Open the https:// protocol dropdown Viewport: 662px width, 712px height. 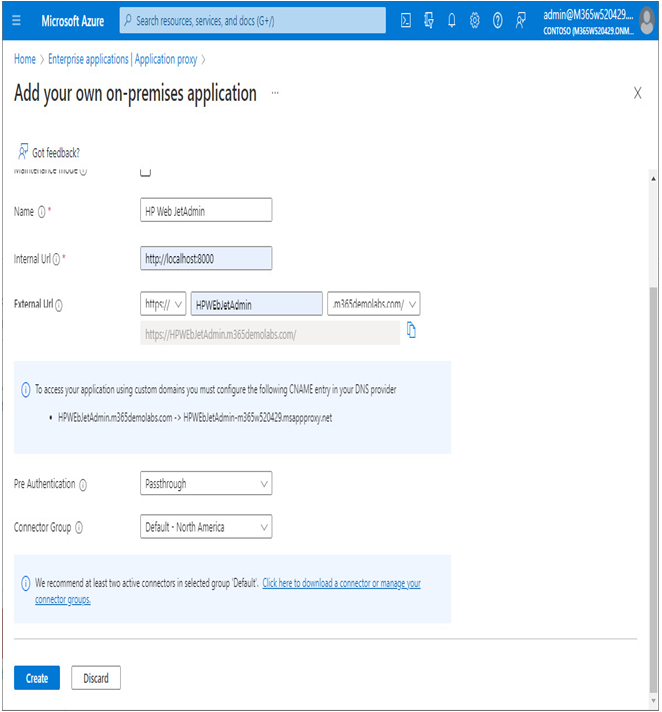coord(163,304)
